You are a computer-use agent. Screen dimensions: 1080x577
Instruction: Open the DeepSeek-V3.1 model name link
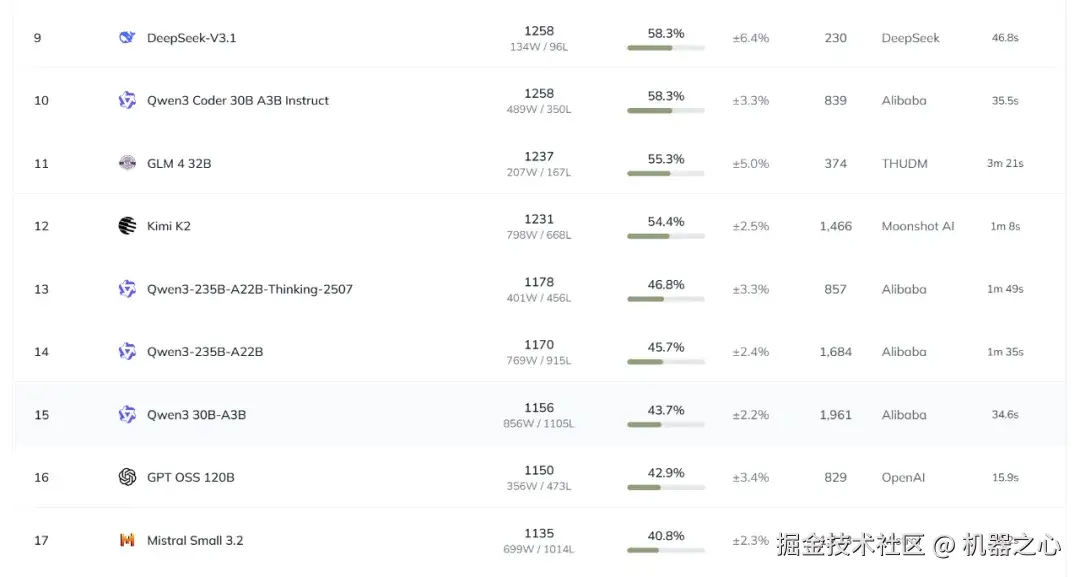tap(191, 38)
